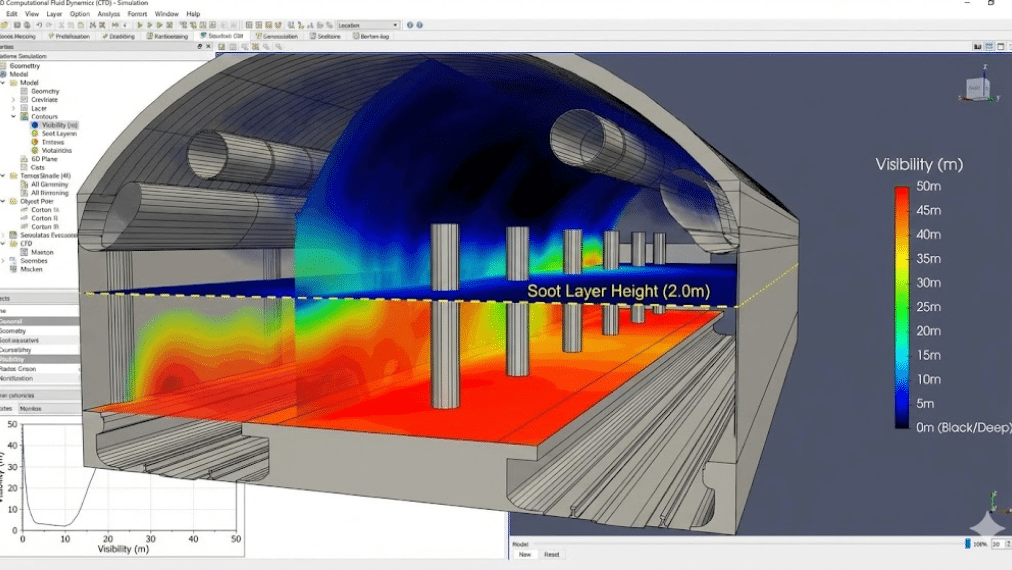
Task: Click the Model folder icon in tree
Action: (13, 83)
